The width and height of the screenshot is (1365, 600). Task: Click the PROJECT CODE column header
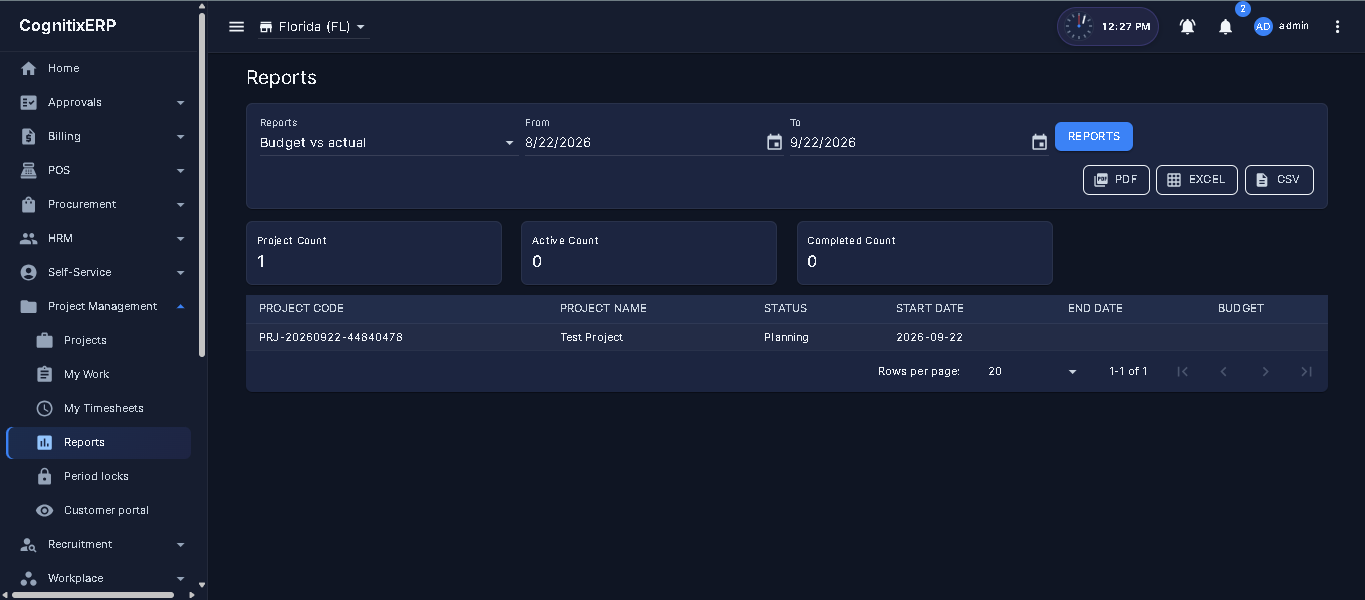301,308
